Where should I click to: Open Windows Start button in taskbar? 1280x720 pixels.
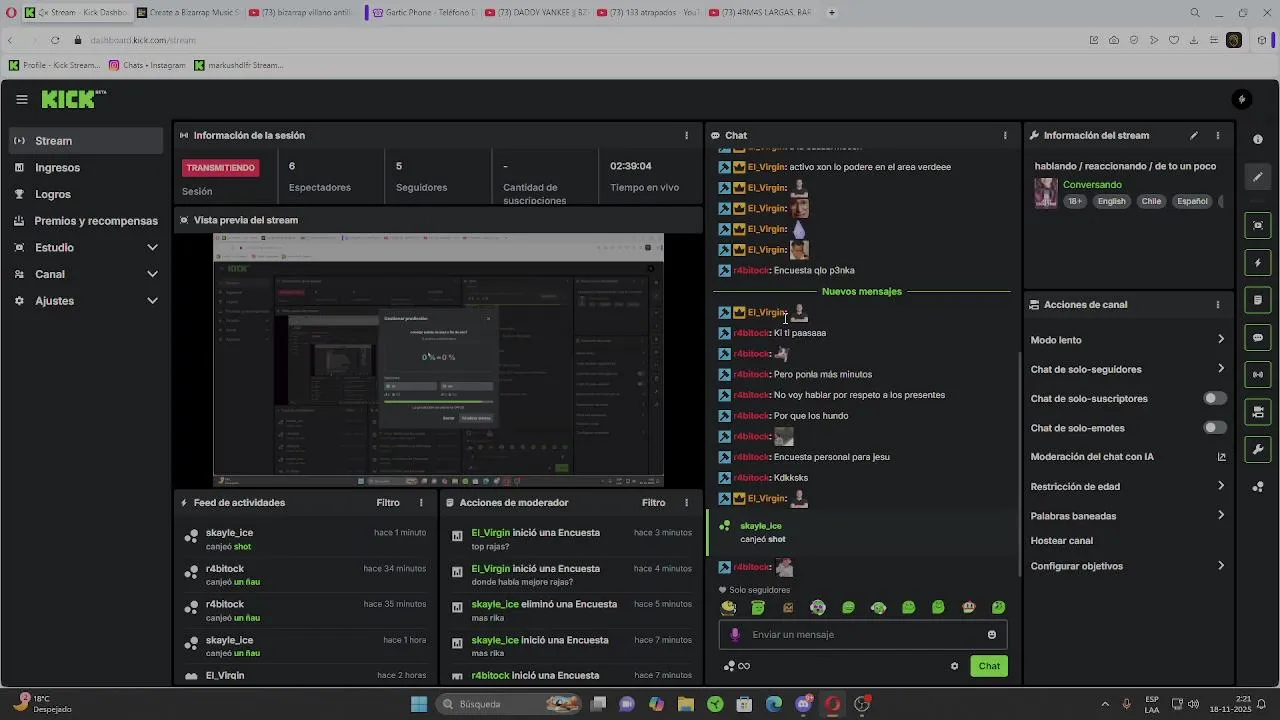[x=419, y=704]
